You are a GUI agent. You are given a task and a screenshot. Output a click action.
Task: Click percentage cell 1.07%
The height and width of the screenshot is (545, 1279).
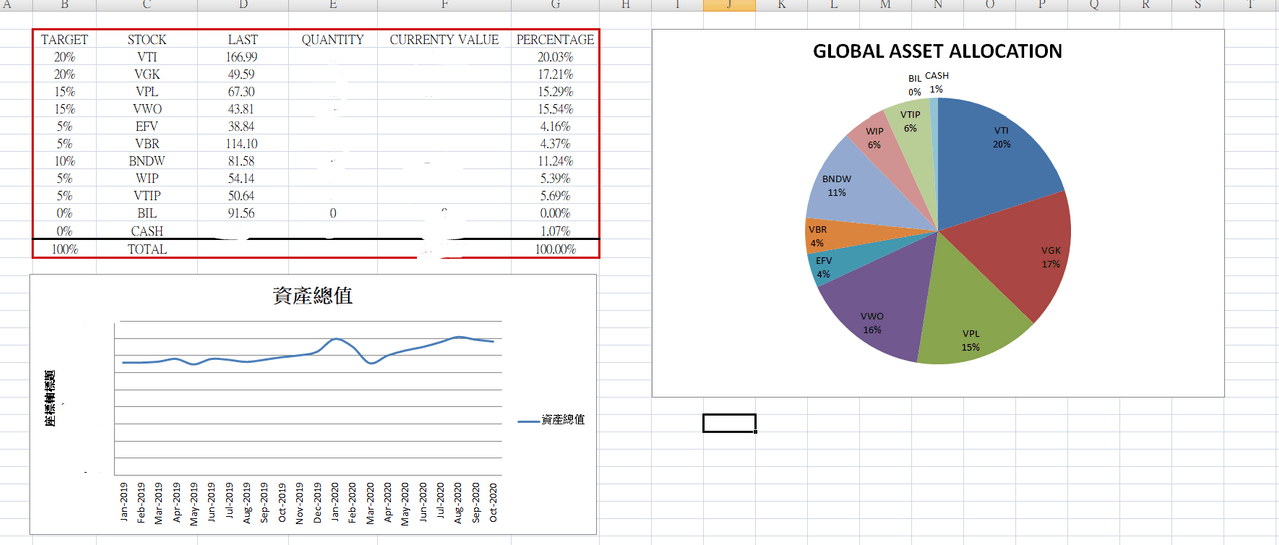(x=555, y=231)
